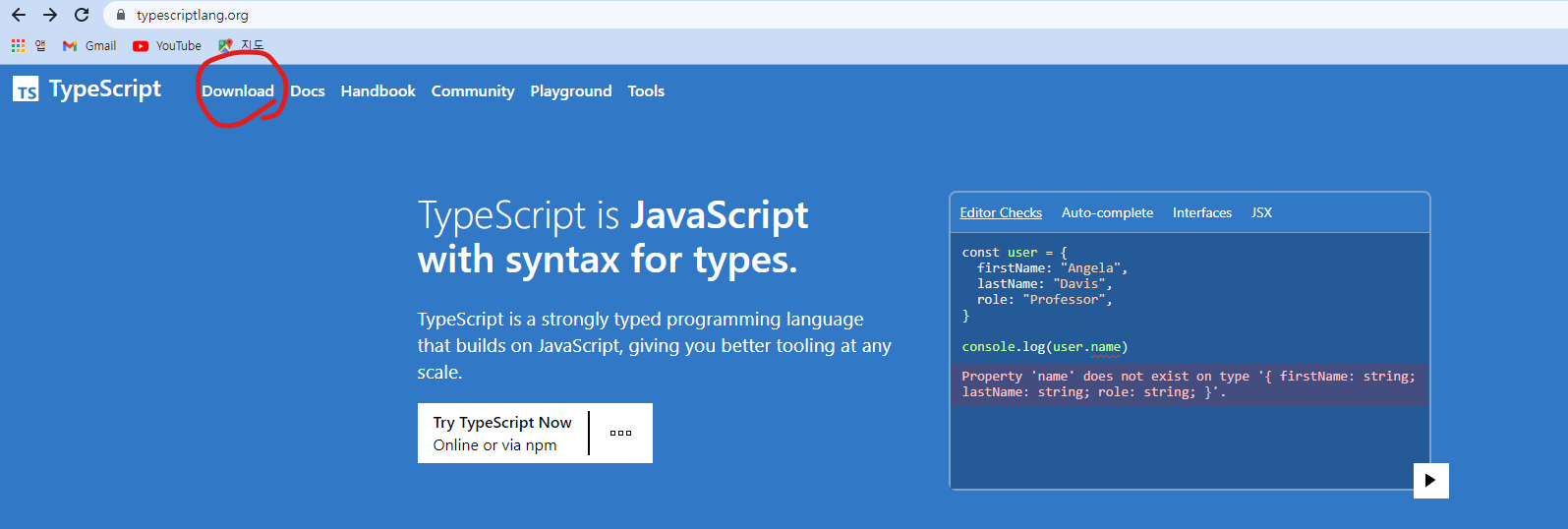This screenshot has height=529, width=1568.
Task: Open the apps grid bookmark icon
Action: 18,45
